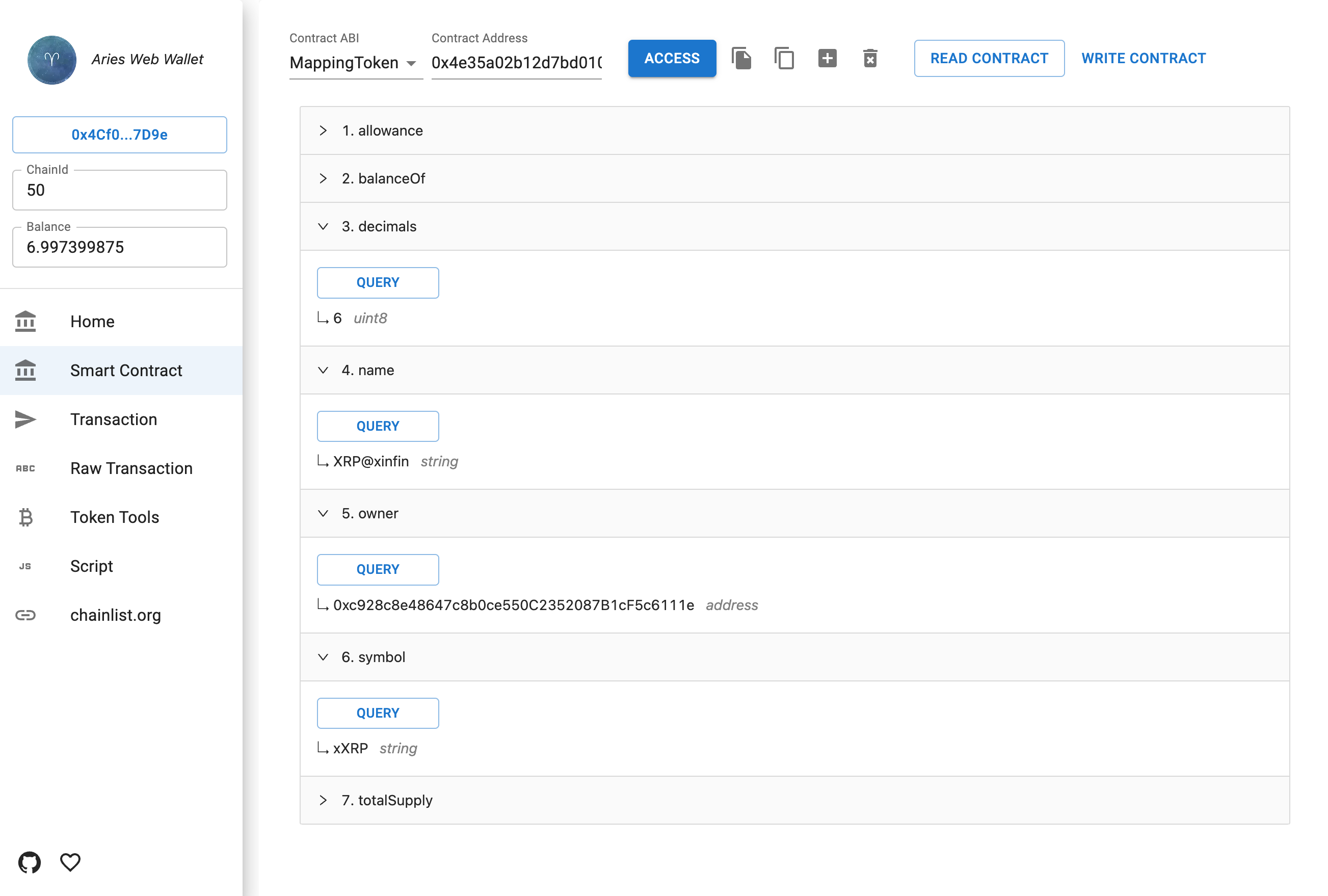Switch to the Read Contract tab
This screenshot has width=1328, height=896.
point(989,58)
